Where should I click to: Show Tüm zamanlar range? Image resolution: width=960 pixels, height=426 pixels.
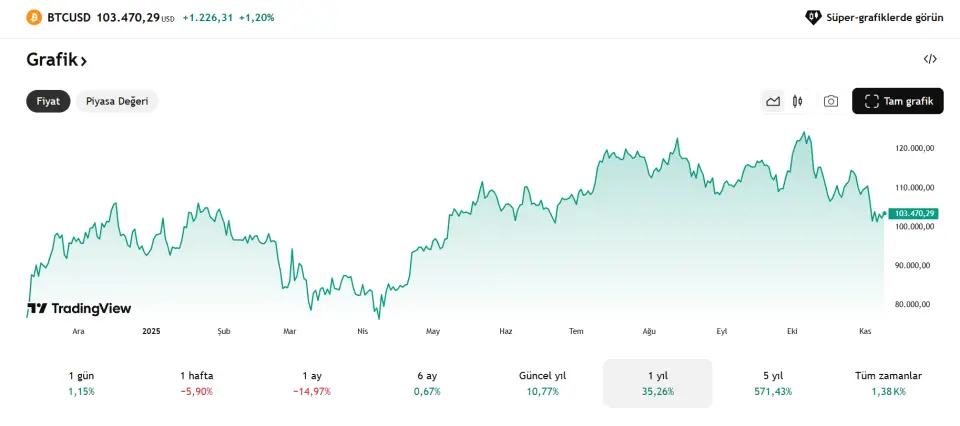click(888, 383)
